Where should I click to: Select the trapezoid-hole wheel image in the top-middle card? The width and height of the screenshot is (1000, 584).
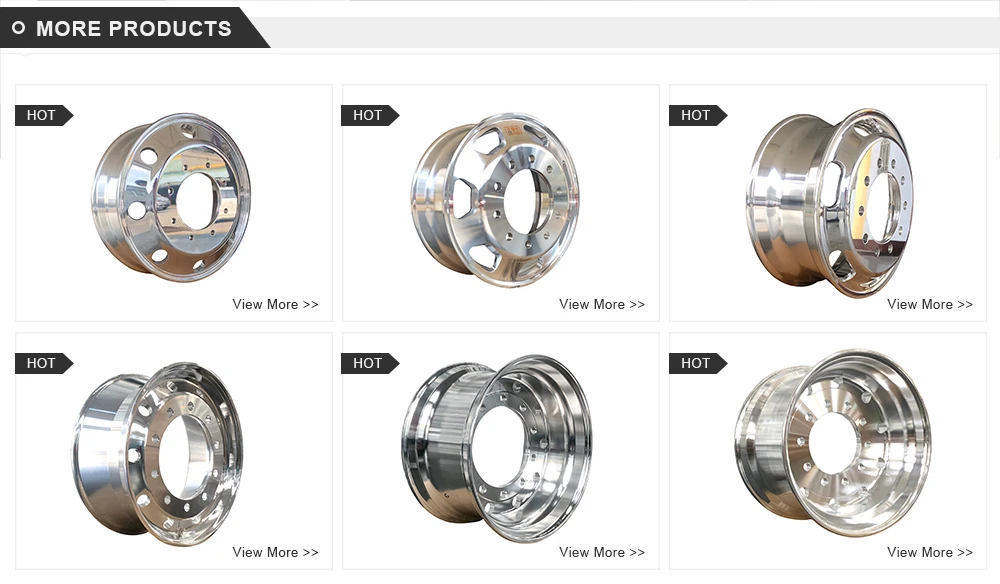pos(496,200)
